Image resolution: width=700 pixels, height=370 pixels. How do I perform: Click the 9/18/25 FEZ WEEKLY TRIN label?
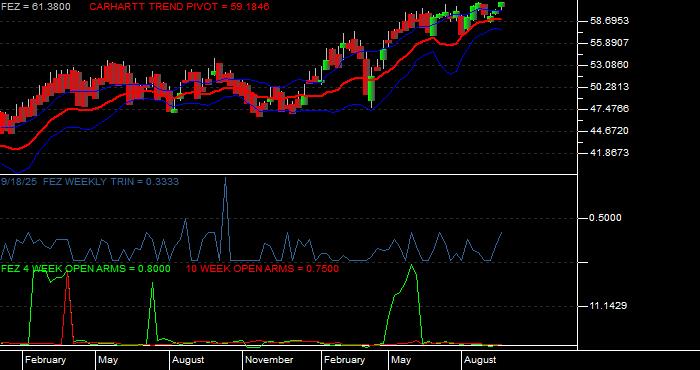tap(90, 182)
